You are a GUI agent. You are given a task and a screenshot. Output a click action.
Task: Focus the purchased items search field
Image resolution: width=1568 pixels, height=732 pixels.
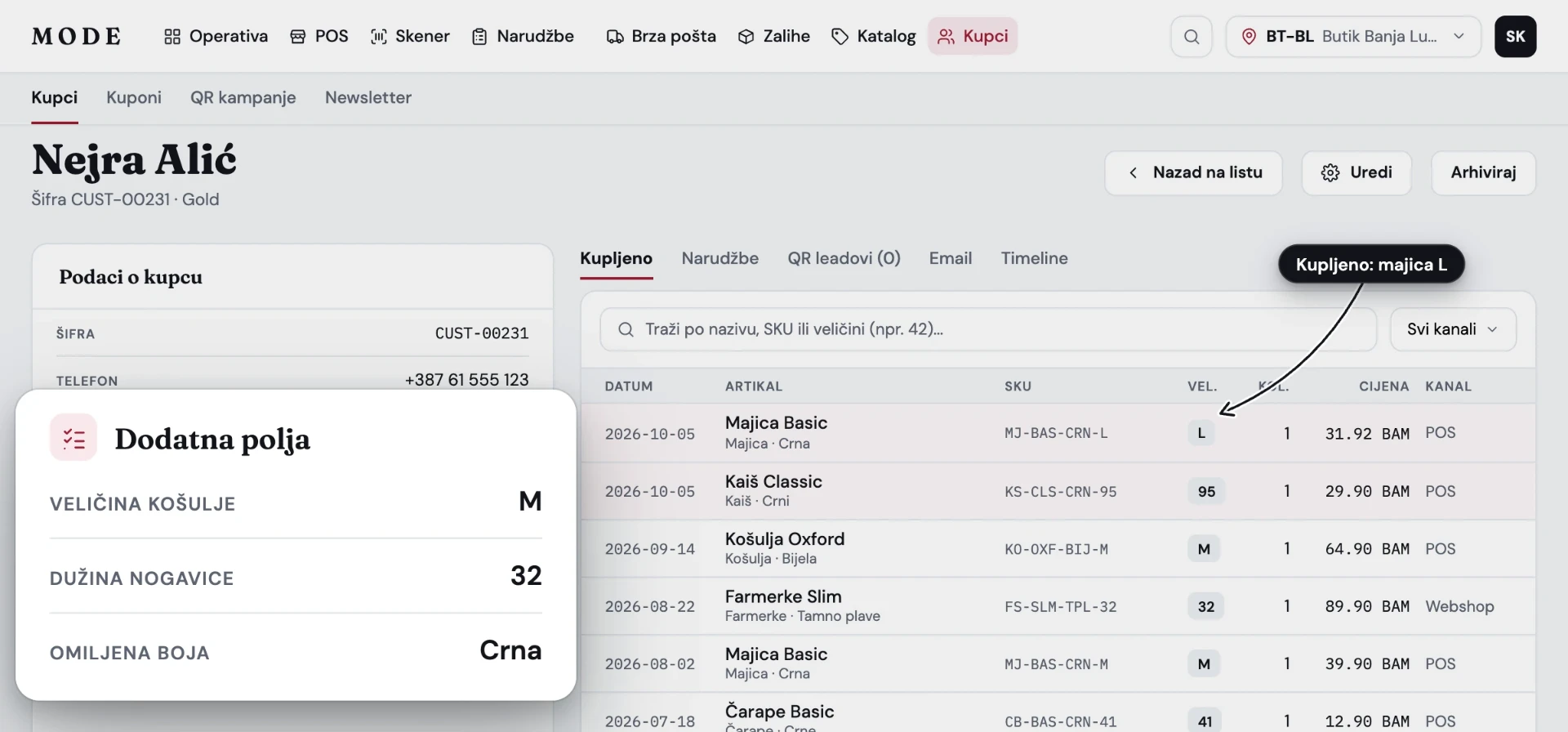click(988, 329)
